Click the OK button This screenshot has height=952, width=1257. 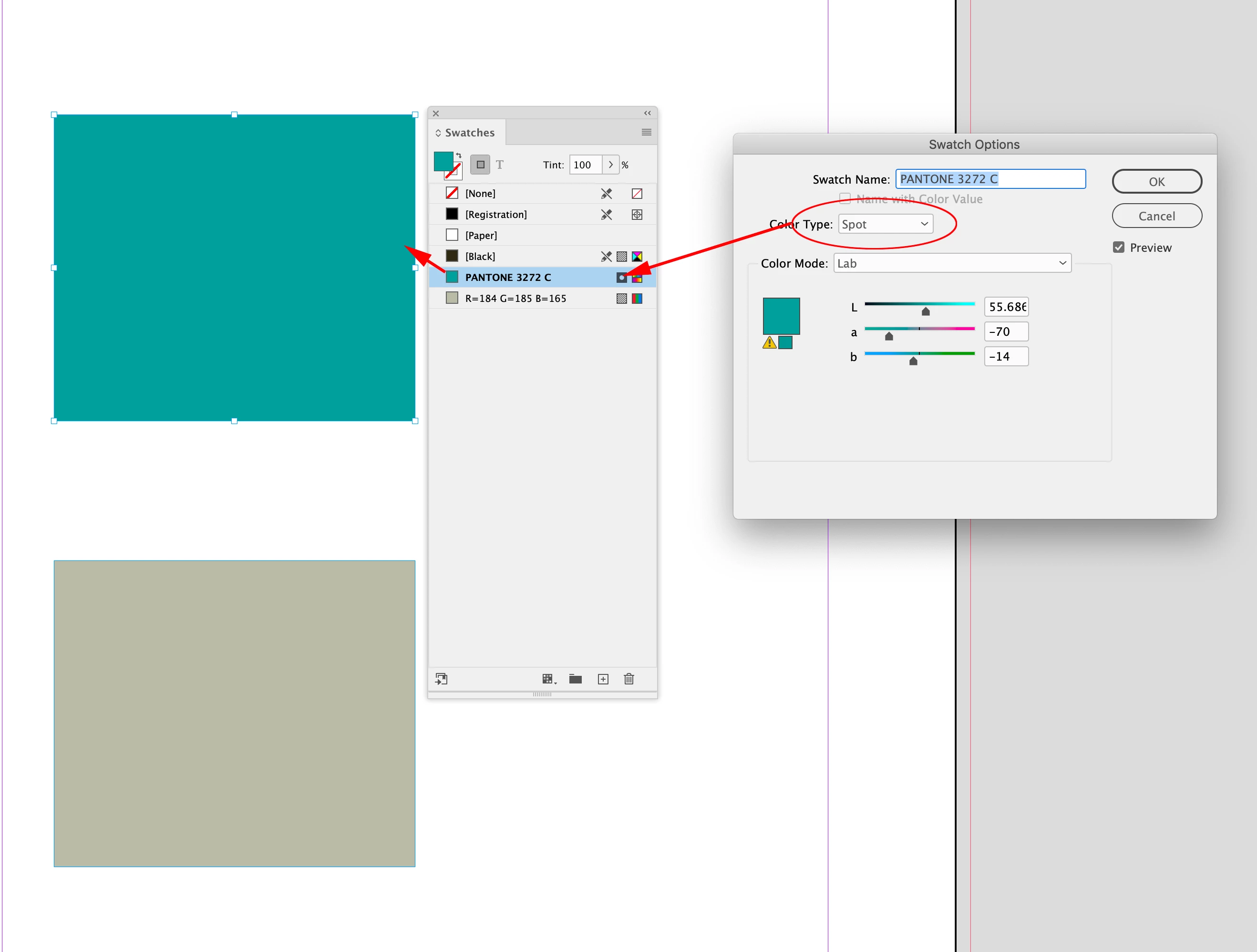point(1156,181)
